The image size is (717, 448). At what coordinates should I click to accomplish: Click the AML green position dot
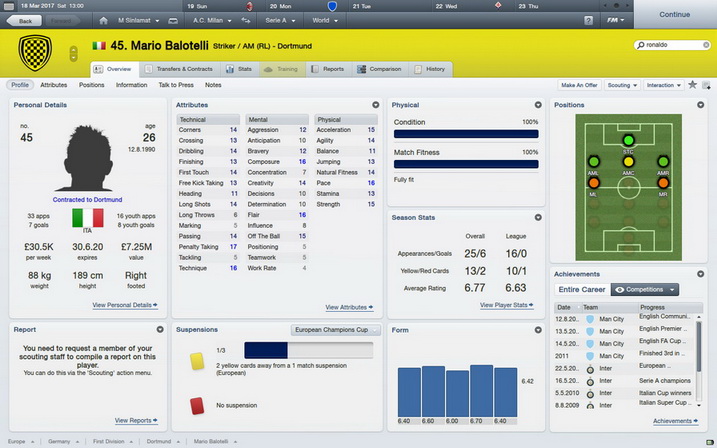pos(594,161)
